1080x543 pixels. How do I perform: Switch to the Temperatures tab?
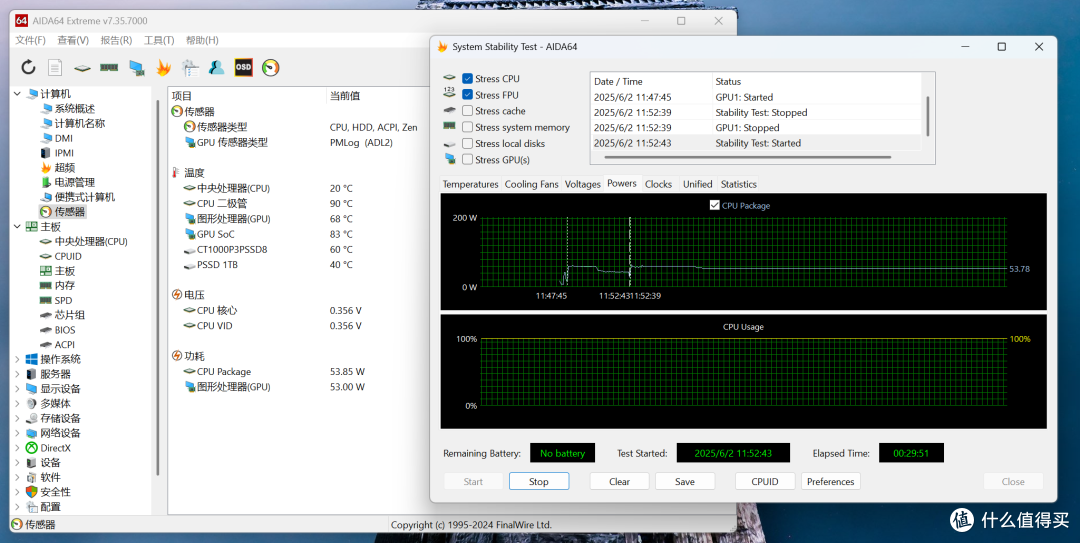coord(470,184)
